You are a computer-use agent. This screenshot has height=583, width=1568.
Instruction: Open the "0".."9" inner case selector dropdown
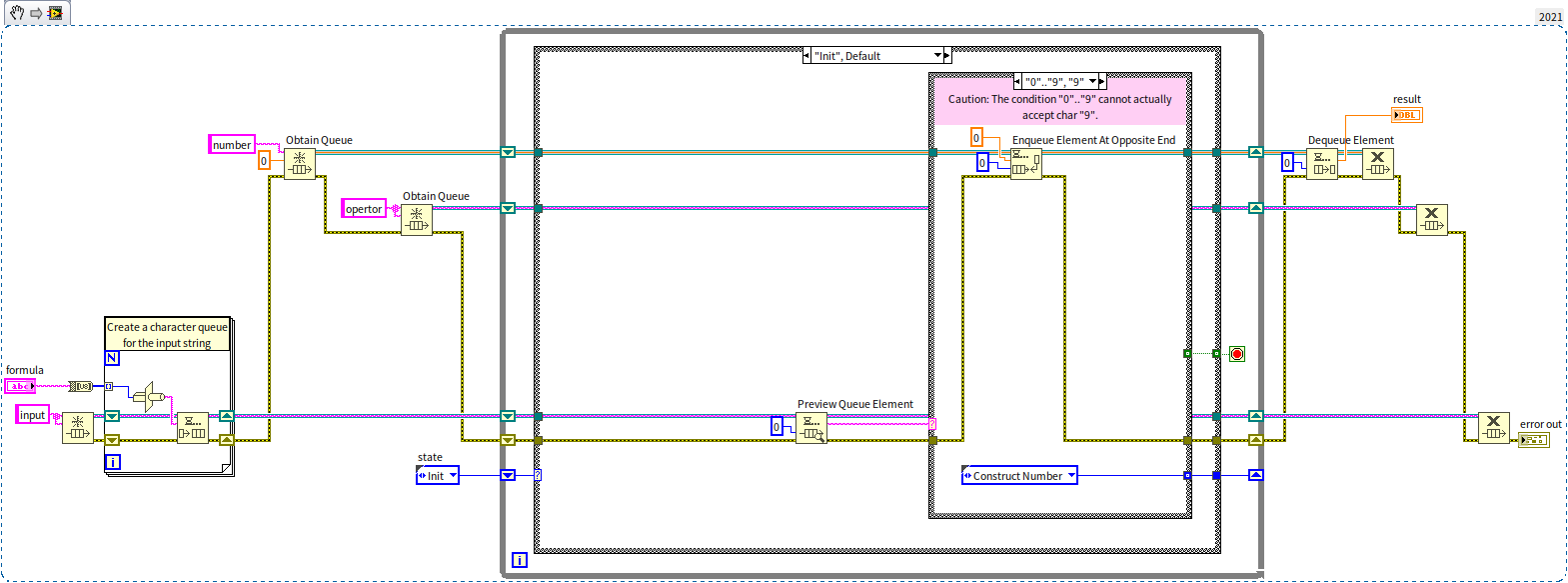tap(1092, 82)
